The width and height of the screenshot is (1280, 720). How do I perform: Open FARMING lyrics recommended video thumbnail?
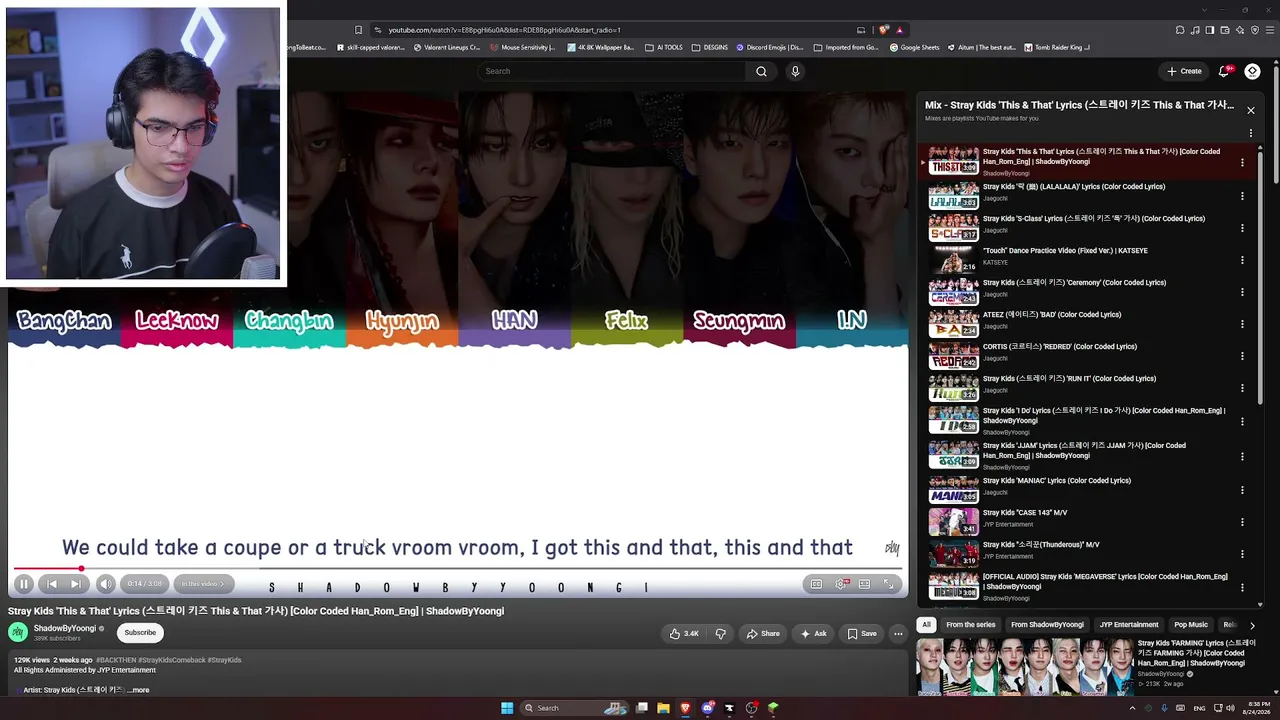[x=1025, y=667]
